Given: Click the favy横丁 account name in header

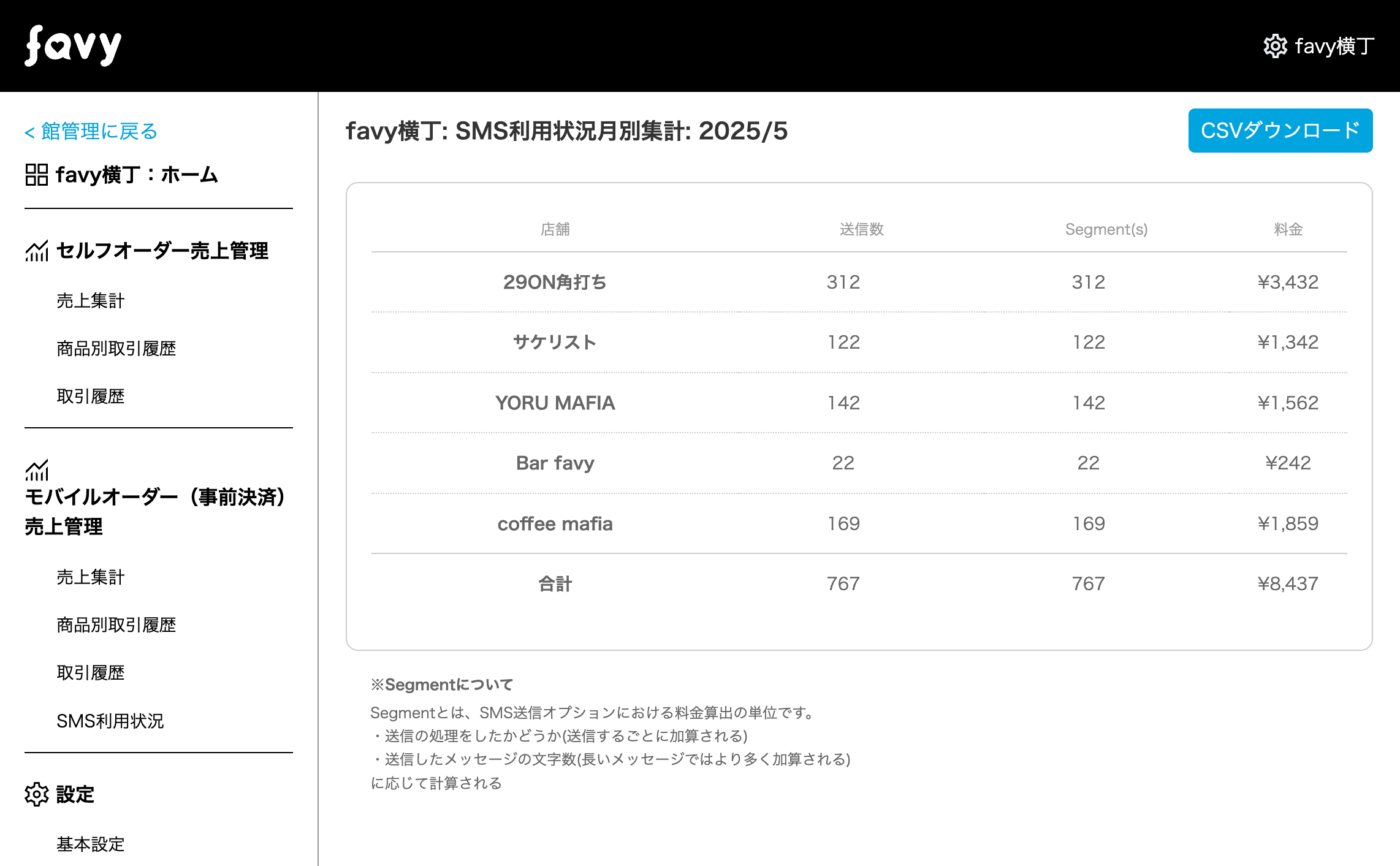Looking at the screenshot, I should [1334, 46].
